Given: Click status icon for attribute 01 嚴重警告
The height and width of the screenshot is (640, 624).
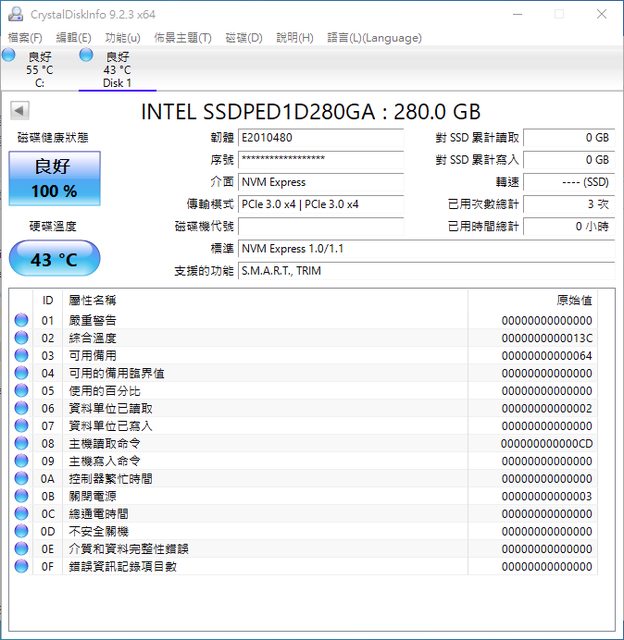Looking at the screenshot, I should [21, 320].
